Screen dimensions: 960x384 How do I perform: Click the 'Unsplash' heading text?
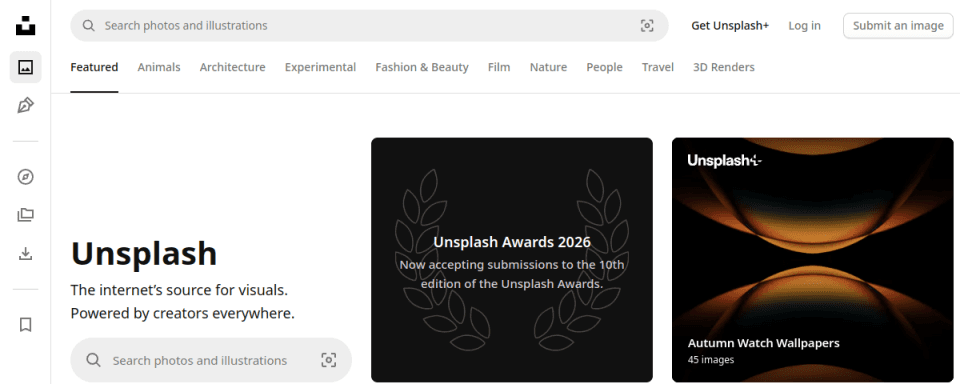coord(144,254)
